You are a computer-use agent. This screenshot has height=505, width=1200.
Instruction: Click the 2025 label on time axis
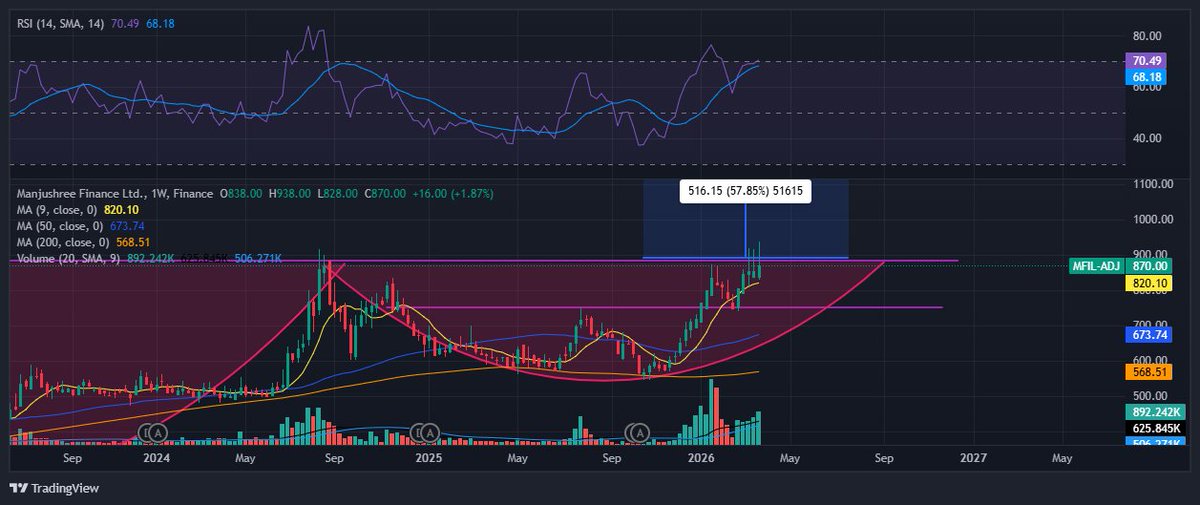[x=428, y=457]
